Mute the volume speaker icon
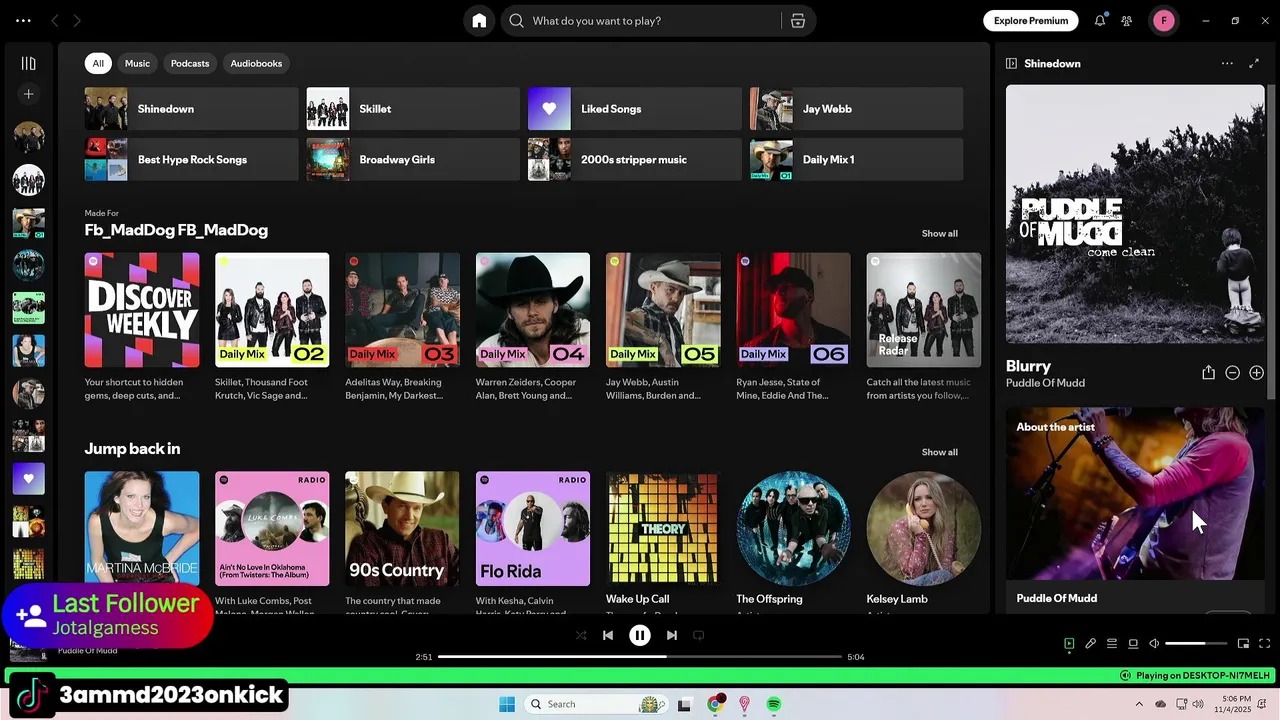The height and width of the screenshot is (720, 1280). tap(1154, 644)
